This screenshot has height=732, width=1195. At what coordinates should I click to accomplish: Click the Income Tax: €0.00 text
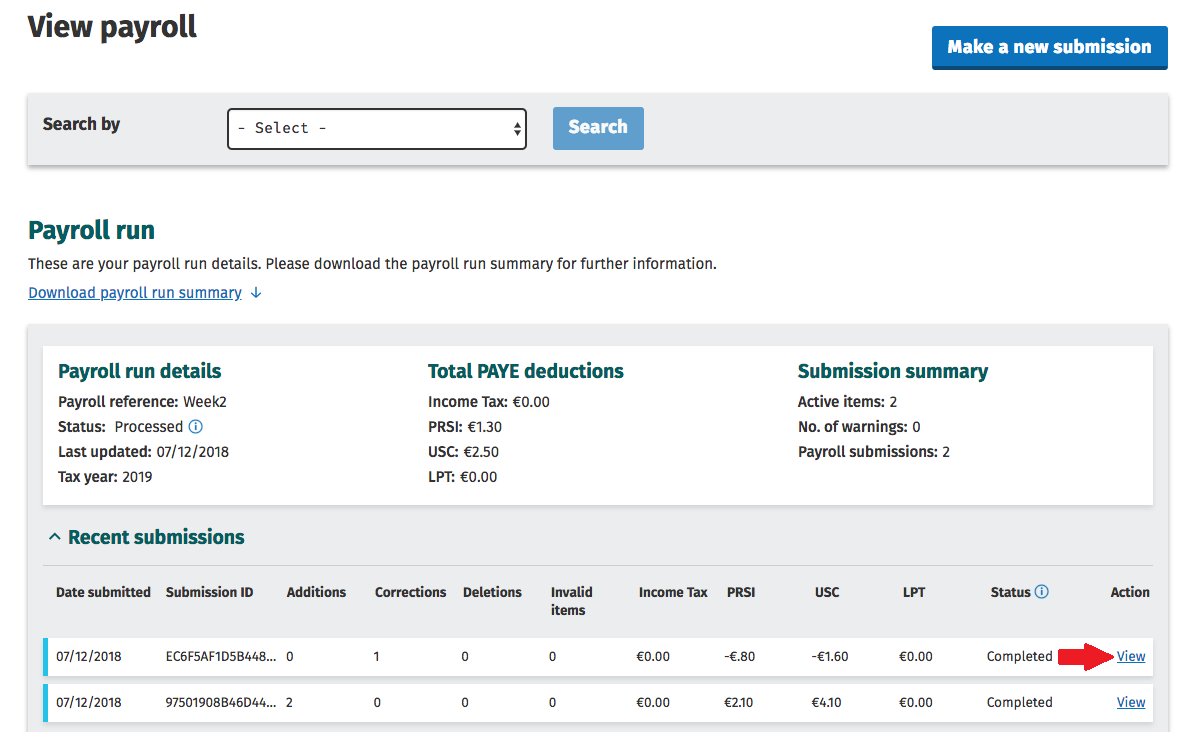coord(489,402)
